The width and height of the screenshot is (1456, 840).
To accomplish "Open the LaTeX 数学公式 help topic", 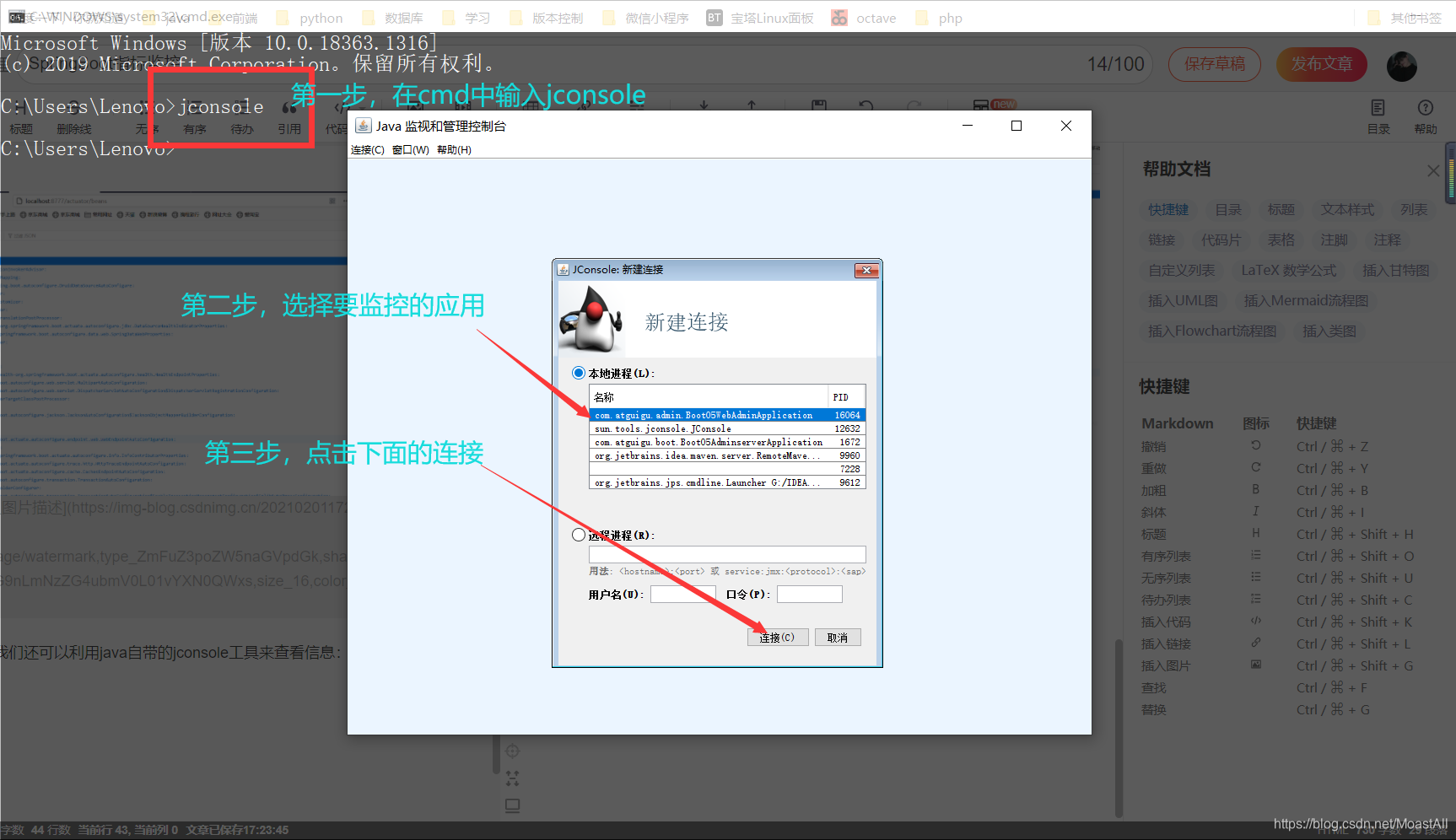I will coord(1289,271).
